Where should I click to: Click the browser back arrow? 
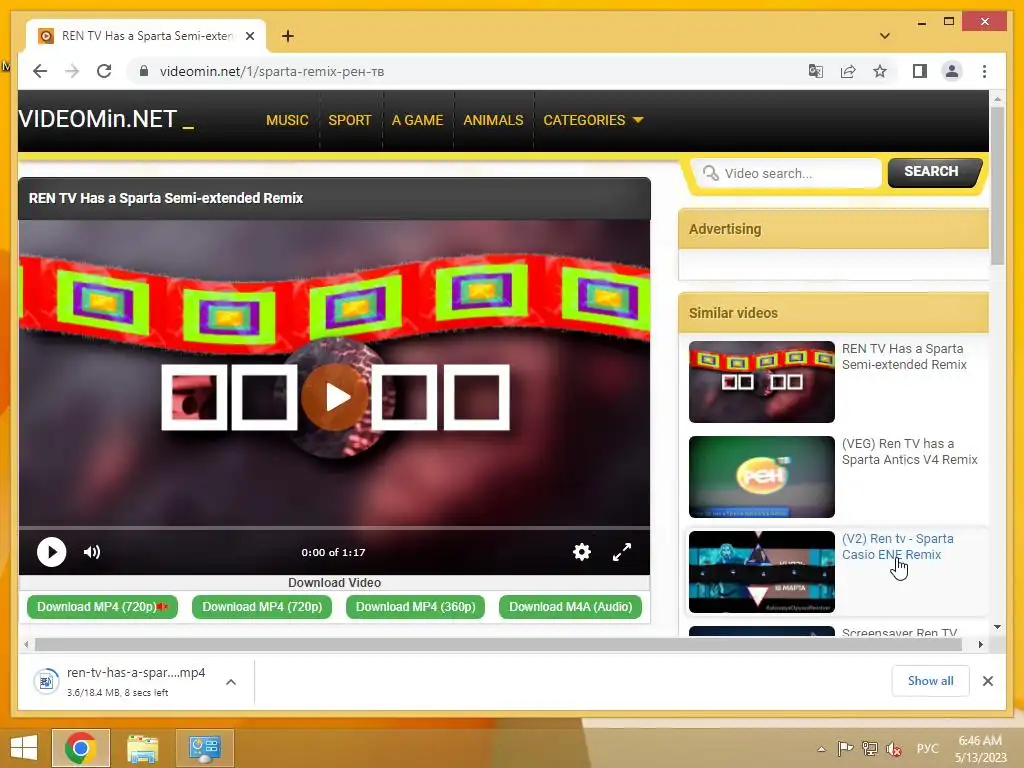tap(40, 71)
